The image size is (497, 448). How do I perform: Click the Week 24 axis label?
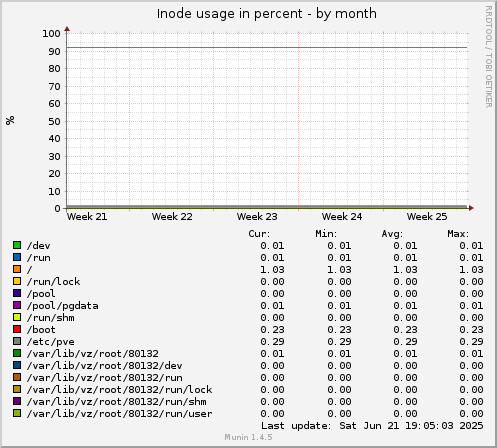click(x=342, y=217)
